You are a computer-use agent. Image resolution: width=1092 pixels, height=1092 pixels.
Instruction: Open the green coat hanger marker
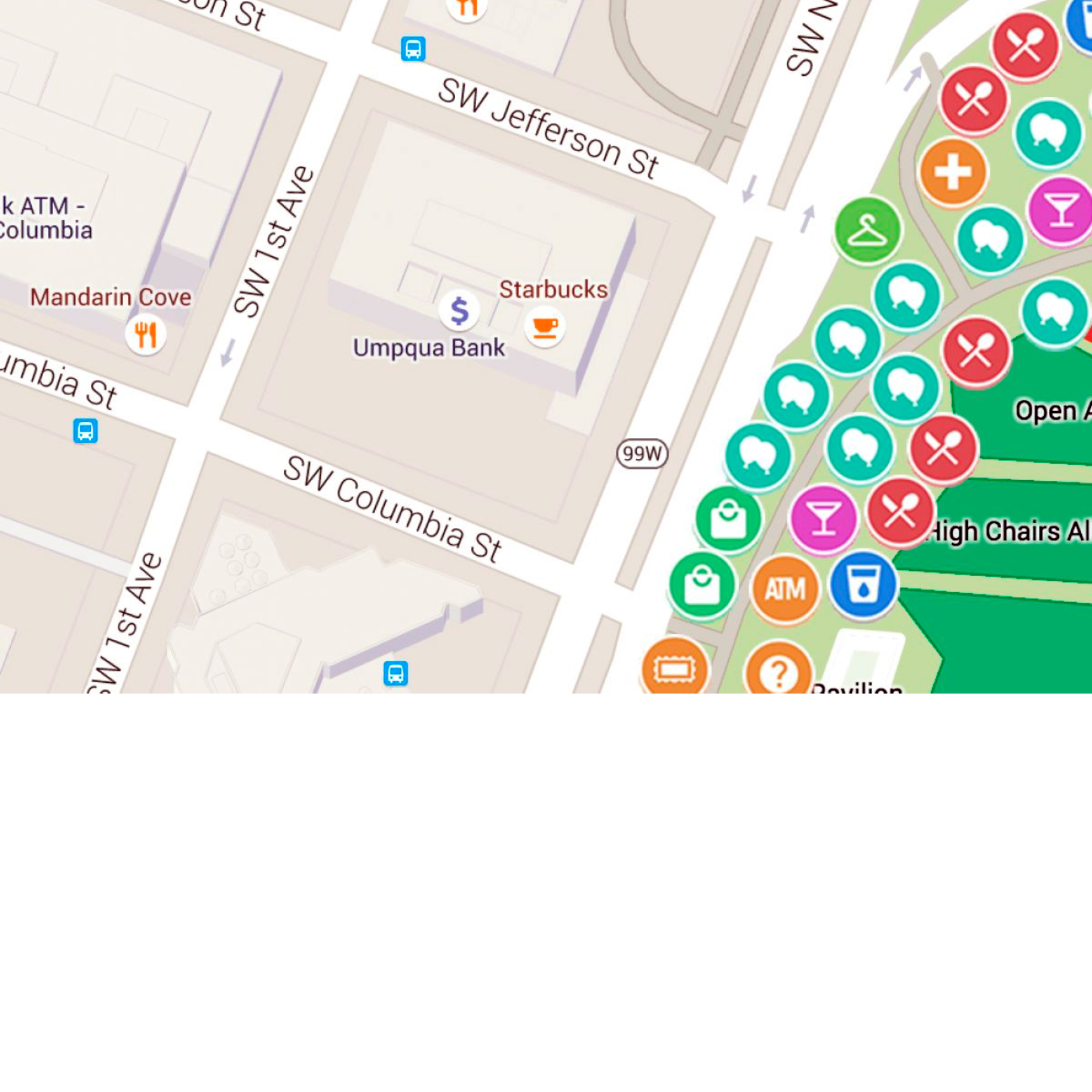coord(867,230)
